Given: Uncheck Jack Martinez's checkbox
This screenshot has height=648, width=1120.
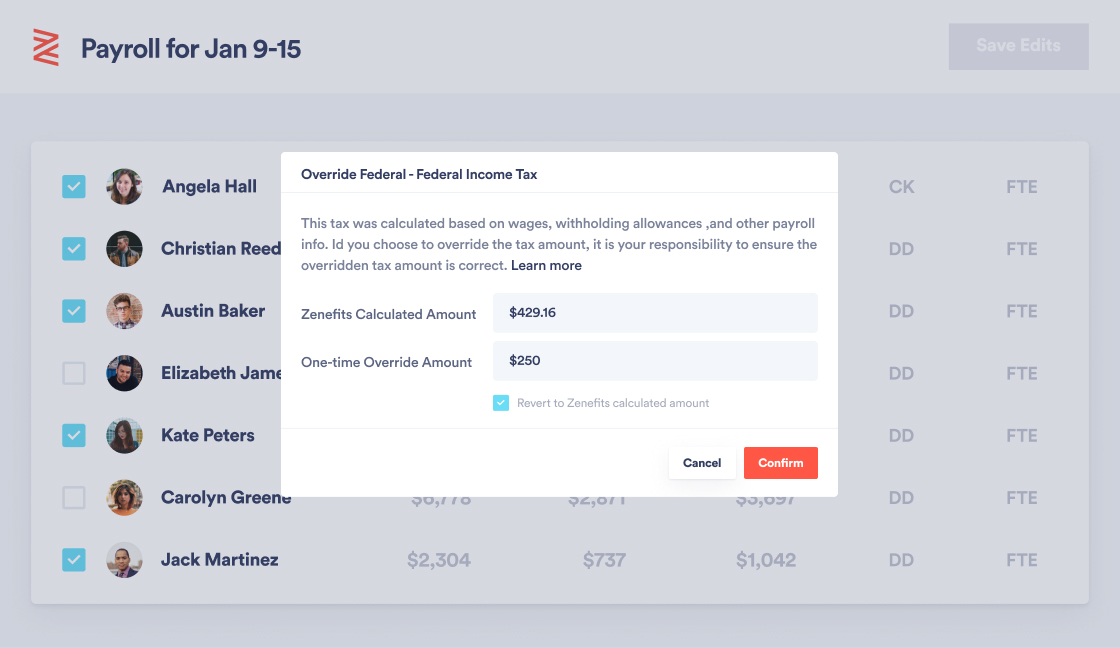Looking at the screenshot, I should coord(74,559).
